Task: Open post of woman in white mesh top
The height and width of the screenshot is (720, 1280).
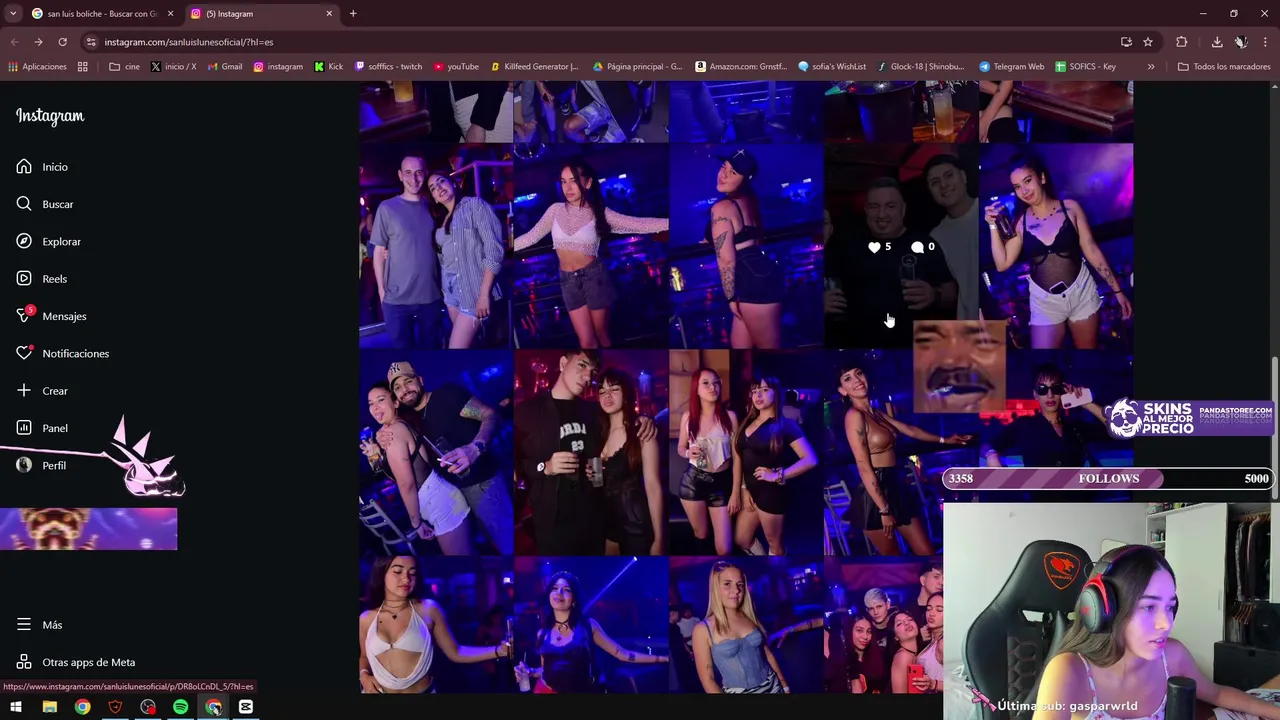Action: pos(591,246)
